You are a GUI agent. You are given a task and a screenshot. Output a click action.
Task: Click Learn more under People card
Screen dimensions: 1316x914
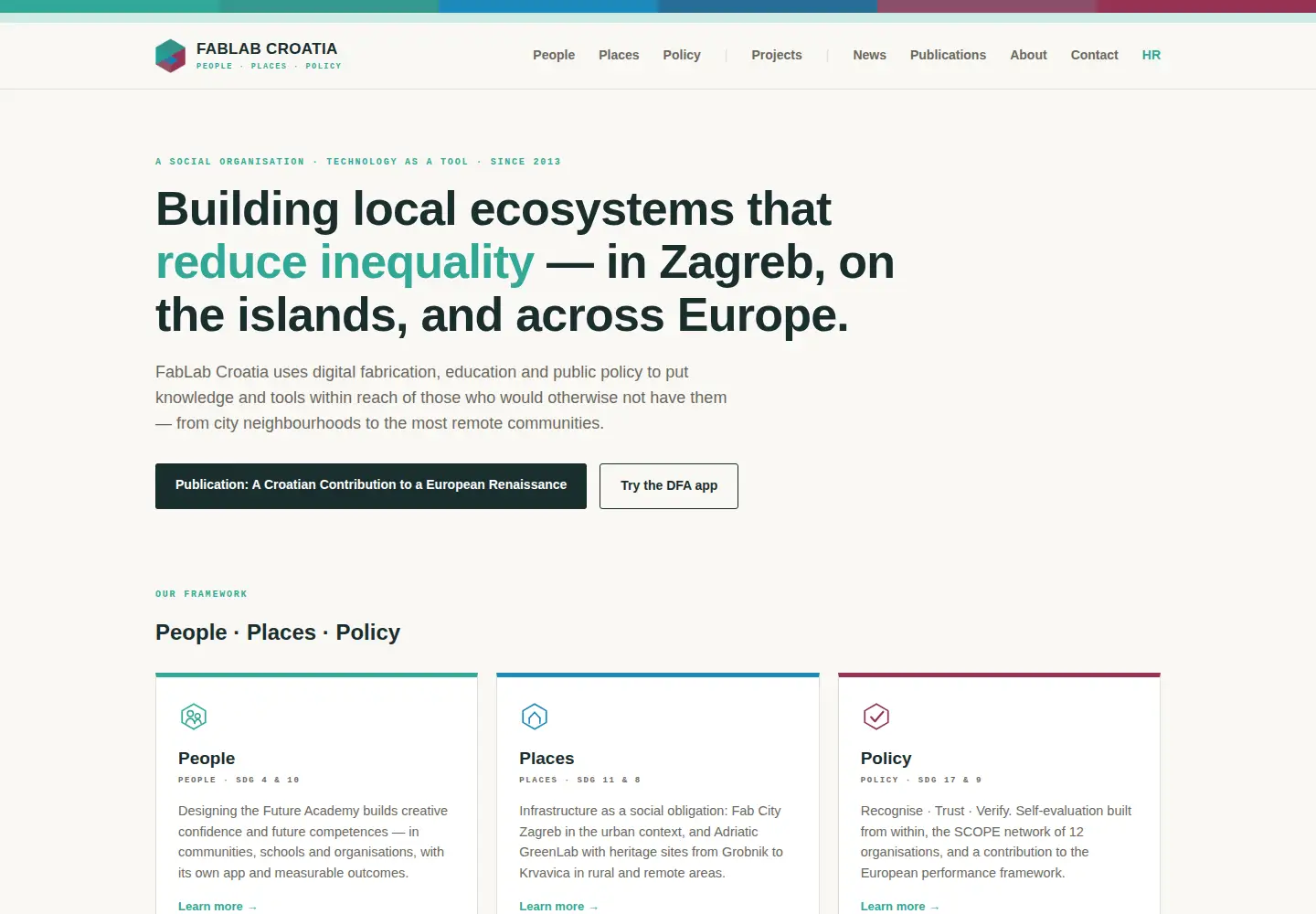(218, 907)
